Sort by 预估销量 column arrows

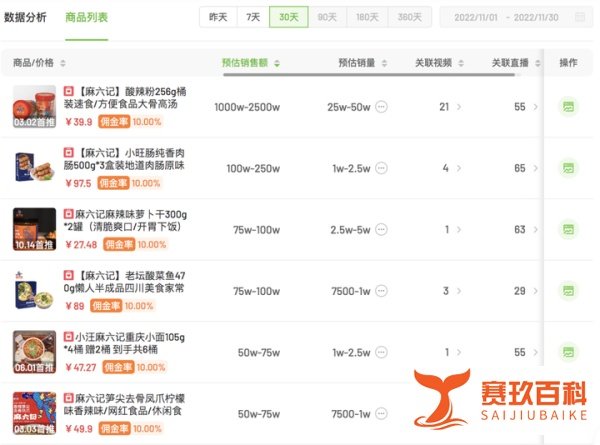(384, 63)
